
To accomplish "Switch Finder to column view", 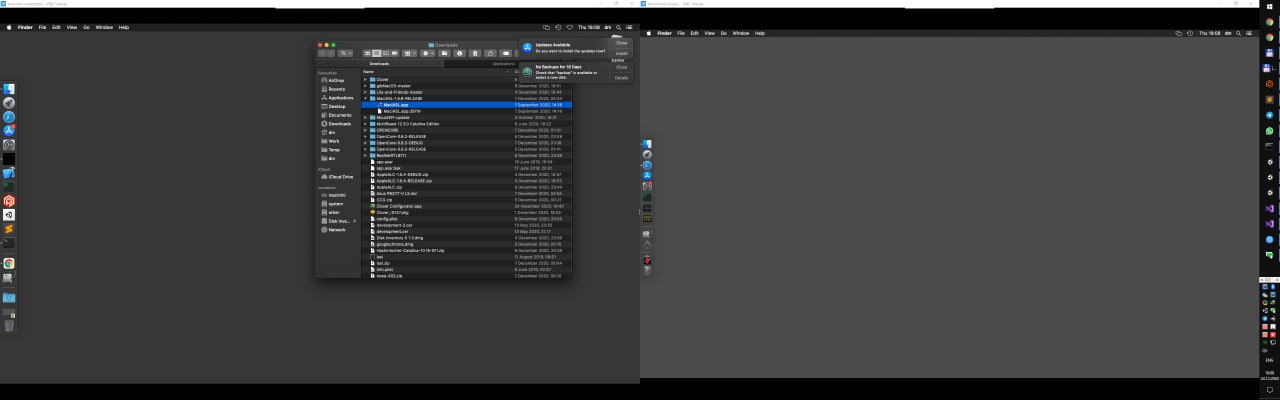I will click(x=386, y=53).
